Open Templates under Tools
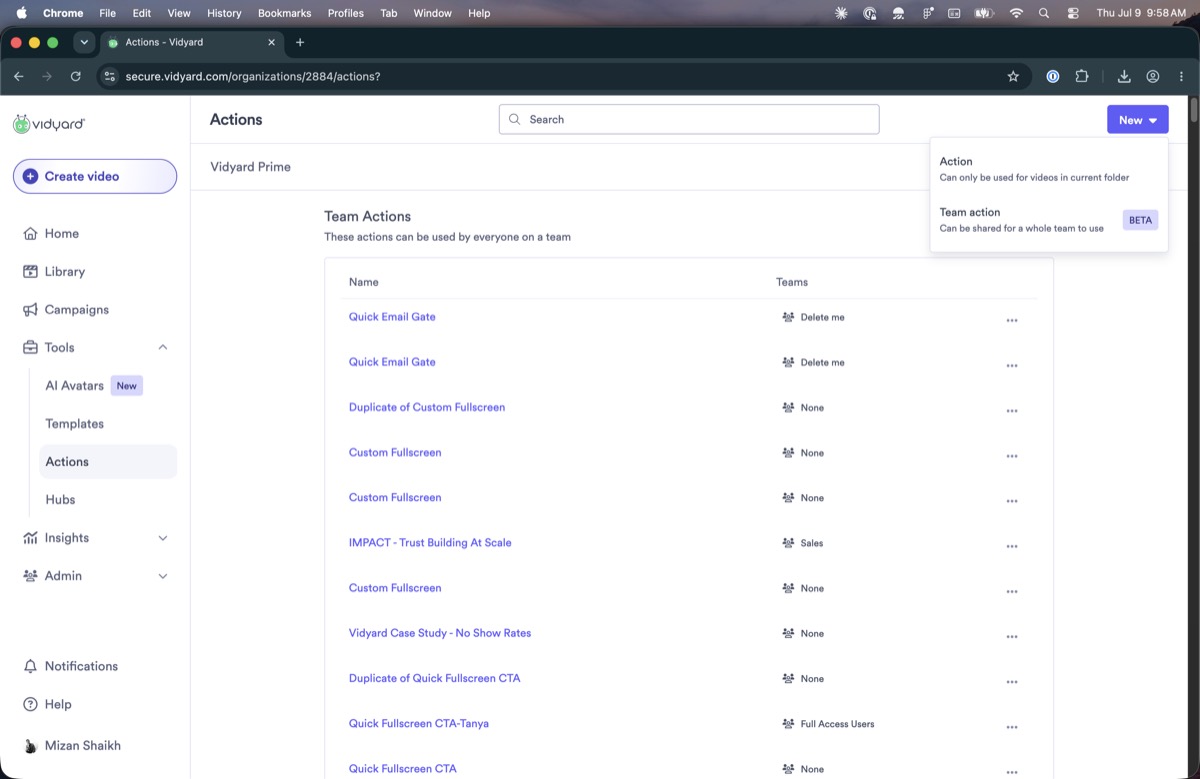The width and height of the screenshot is (1200, 779). point(74,424)
